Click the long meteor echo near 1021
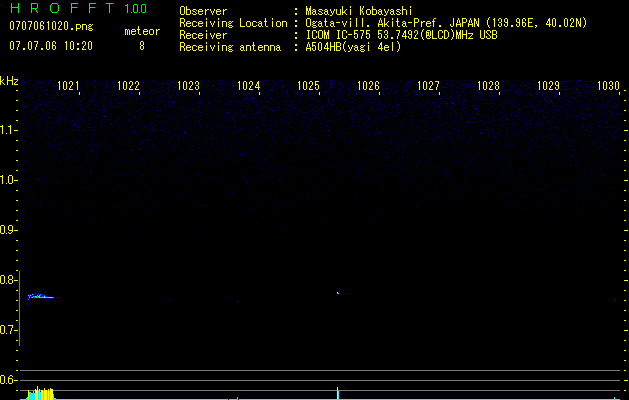Screen dimensions: 629x400 [42, 296]
